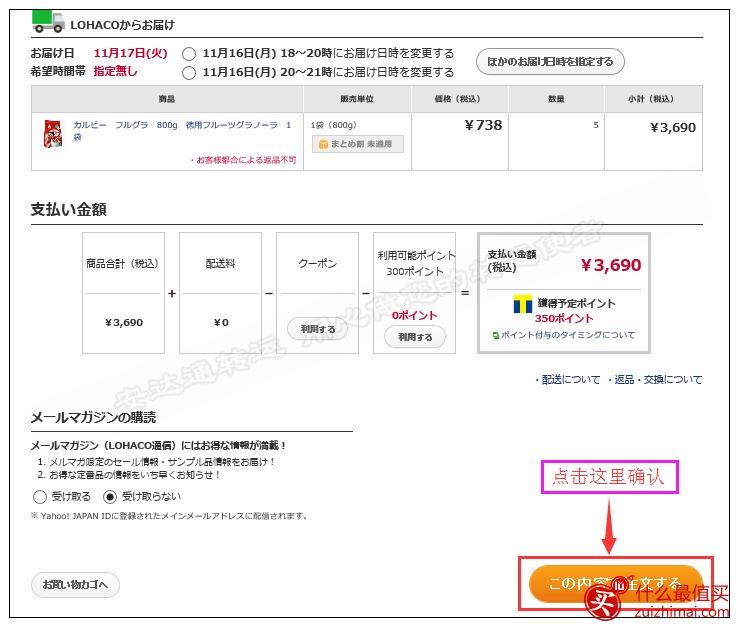Go back via お買い物カゴへ button
738x626 pixels.
pyautogui.click(x=75, y=585)
